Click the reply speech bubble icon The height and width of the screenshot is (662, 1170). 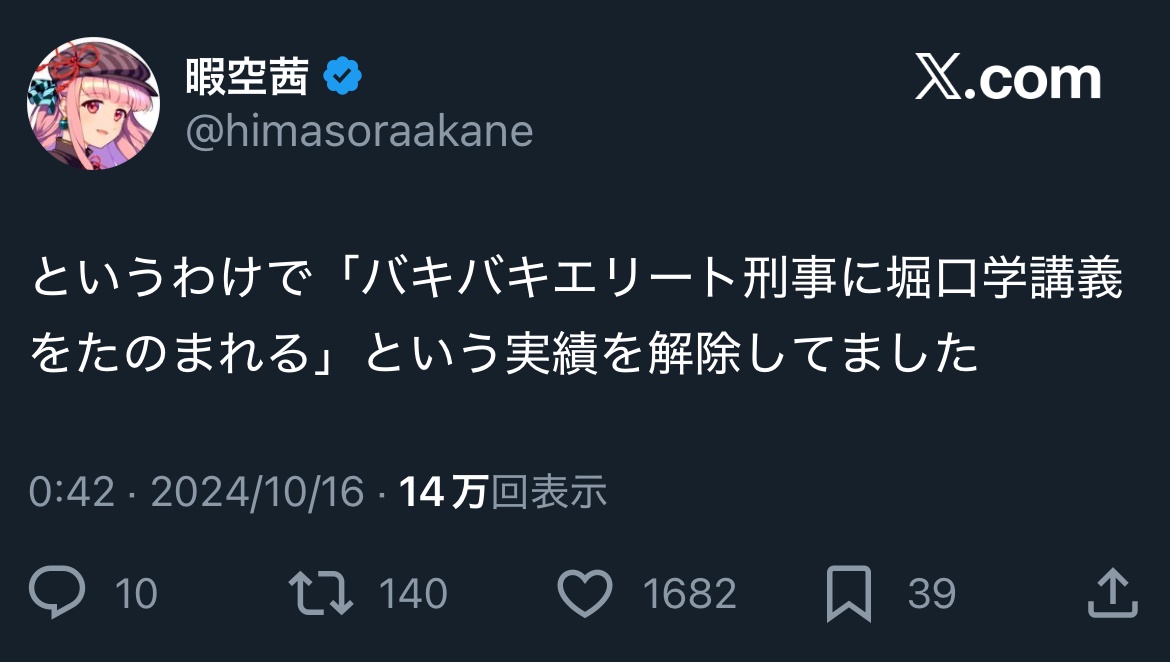[58, 593]
